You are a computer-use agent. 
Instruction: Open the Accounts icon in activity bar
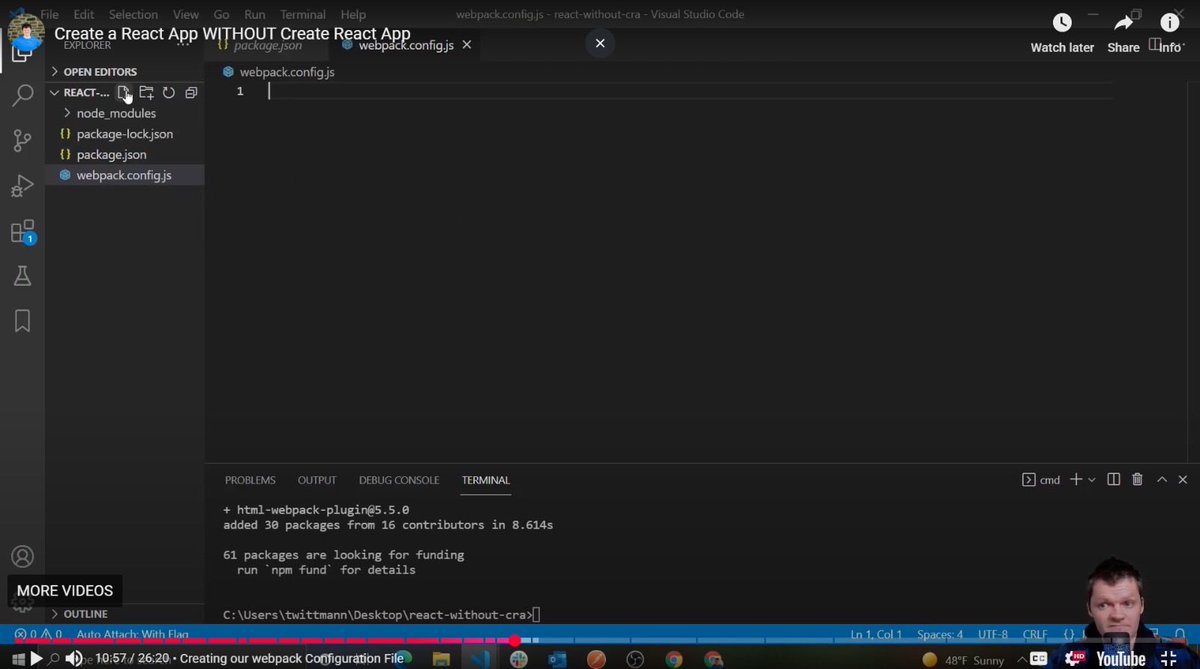pos(22,557)
